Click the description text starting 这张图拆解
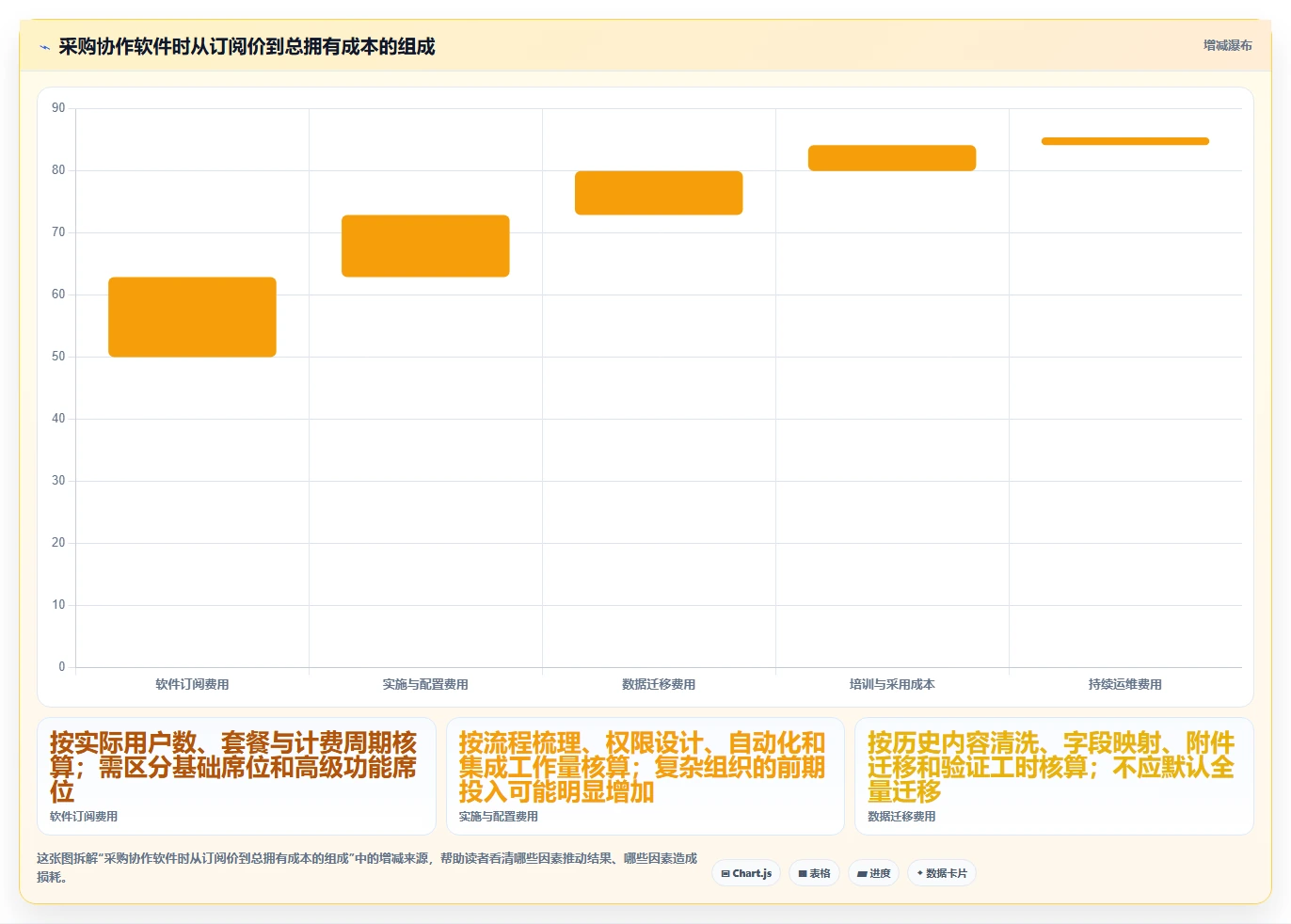The height and width of the screenshot is (924, 1291). 367,868
